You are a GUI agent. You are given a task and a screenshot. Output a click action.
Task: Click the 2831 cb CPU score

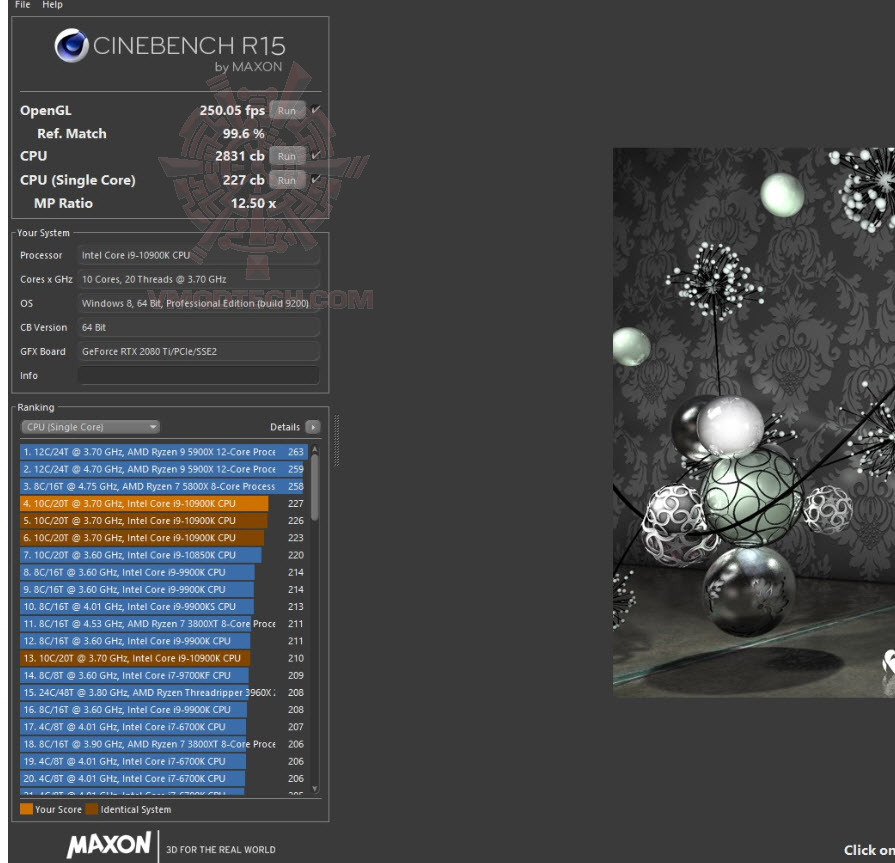point(240,156)
